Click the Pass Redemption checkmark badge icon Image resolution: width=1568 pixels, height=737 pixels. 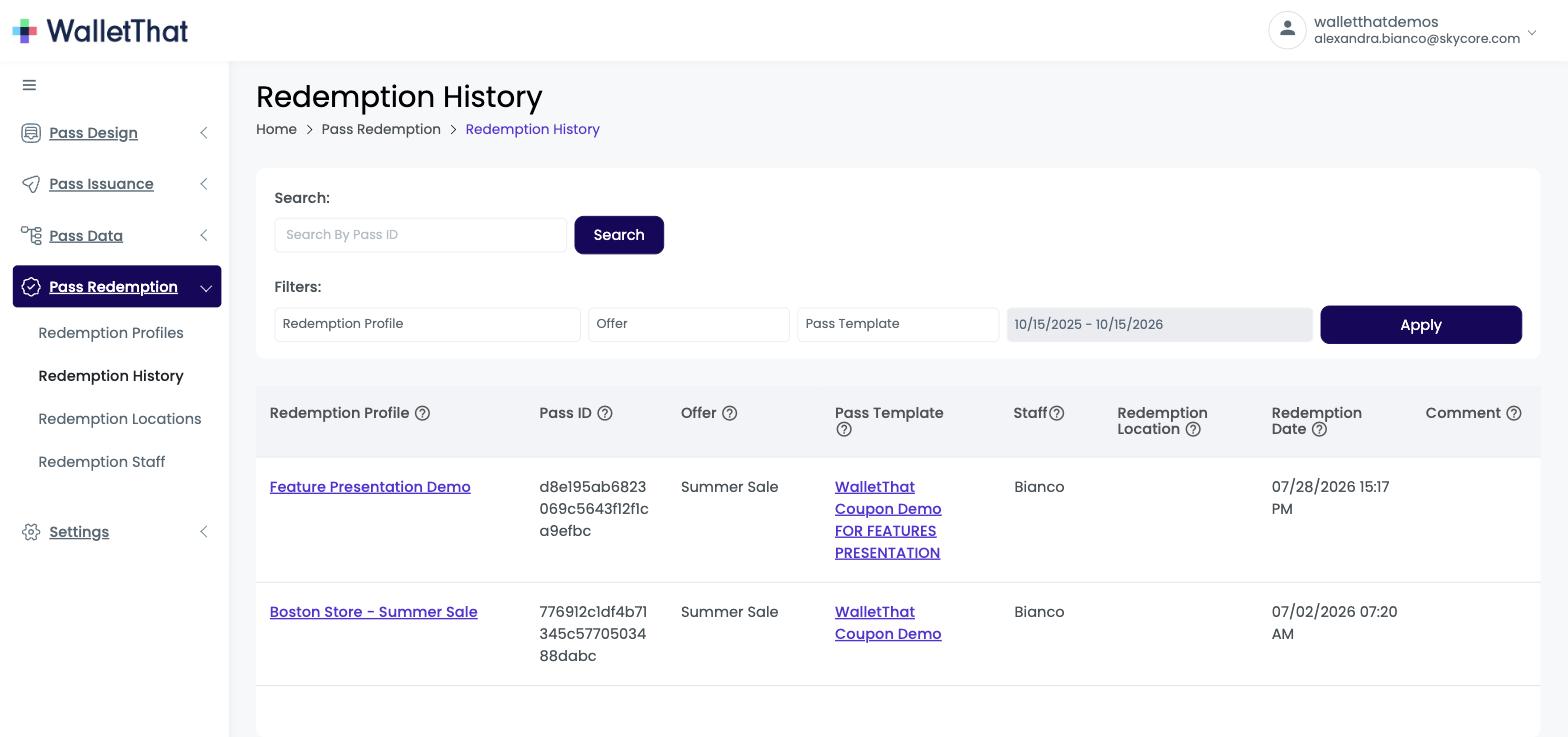coord(31,287)
